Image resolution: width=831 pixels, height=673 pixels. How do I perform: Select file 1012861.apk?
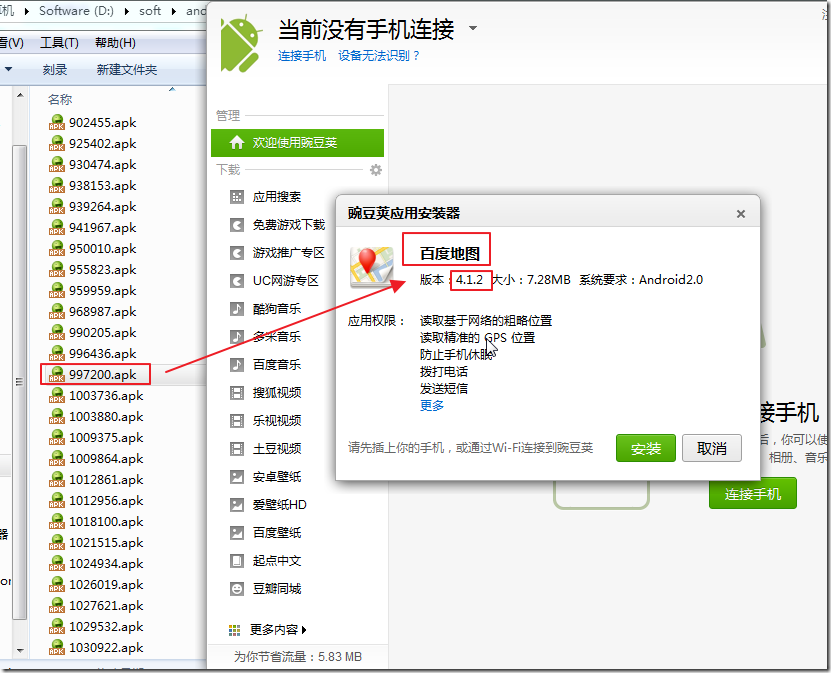[x=106, y=480]
